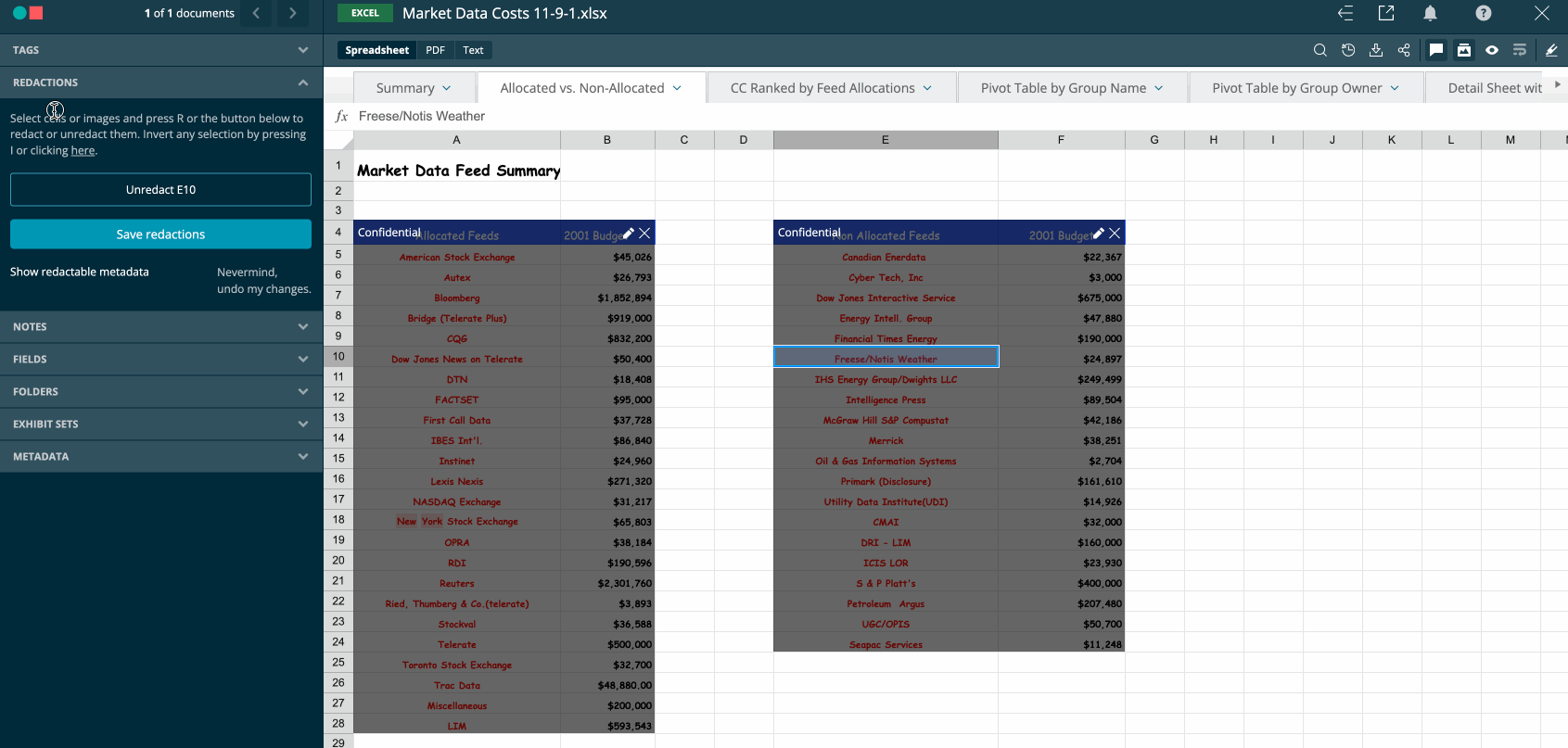Click the fx formula icon

[x=341, y=116]
